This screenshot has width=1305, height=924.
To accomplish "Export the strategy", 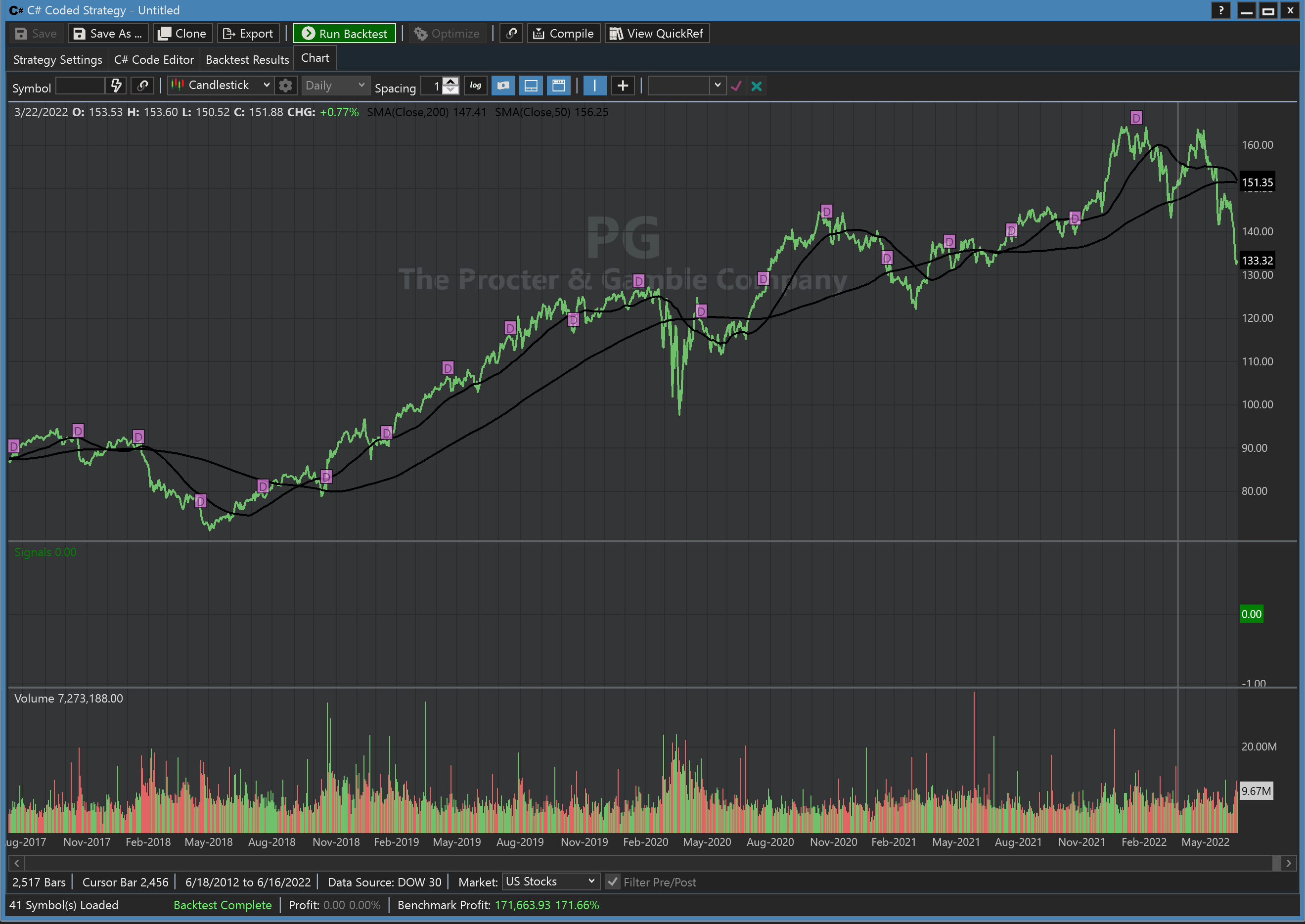I will tap(248, 34).
